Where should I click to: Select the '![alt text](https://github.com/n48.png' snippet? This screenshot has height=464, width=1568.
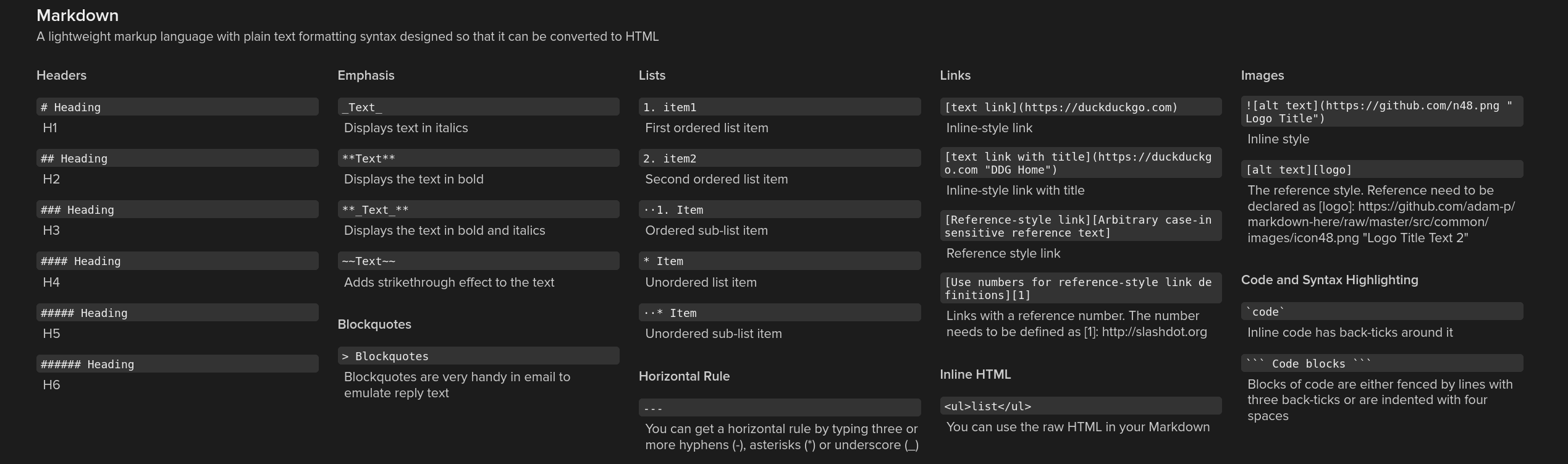tap(1382, 112)
